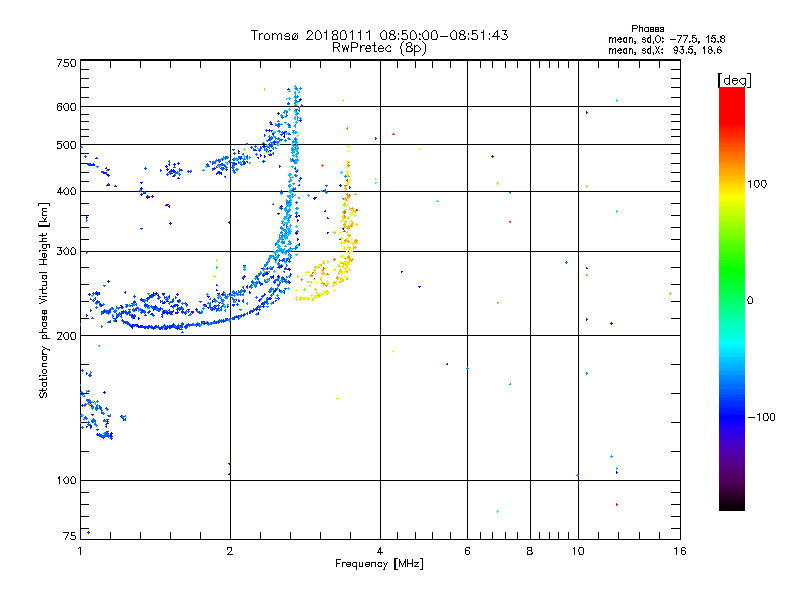Click the x-axis tick label '2'
This screenshot has height=600, width=800.
[x=230, y=551]
